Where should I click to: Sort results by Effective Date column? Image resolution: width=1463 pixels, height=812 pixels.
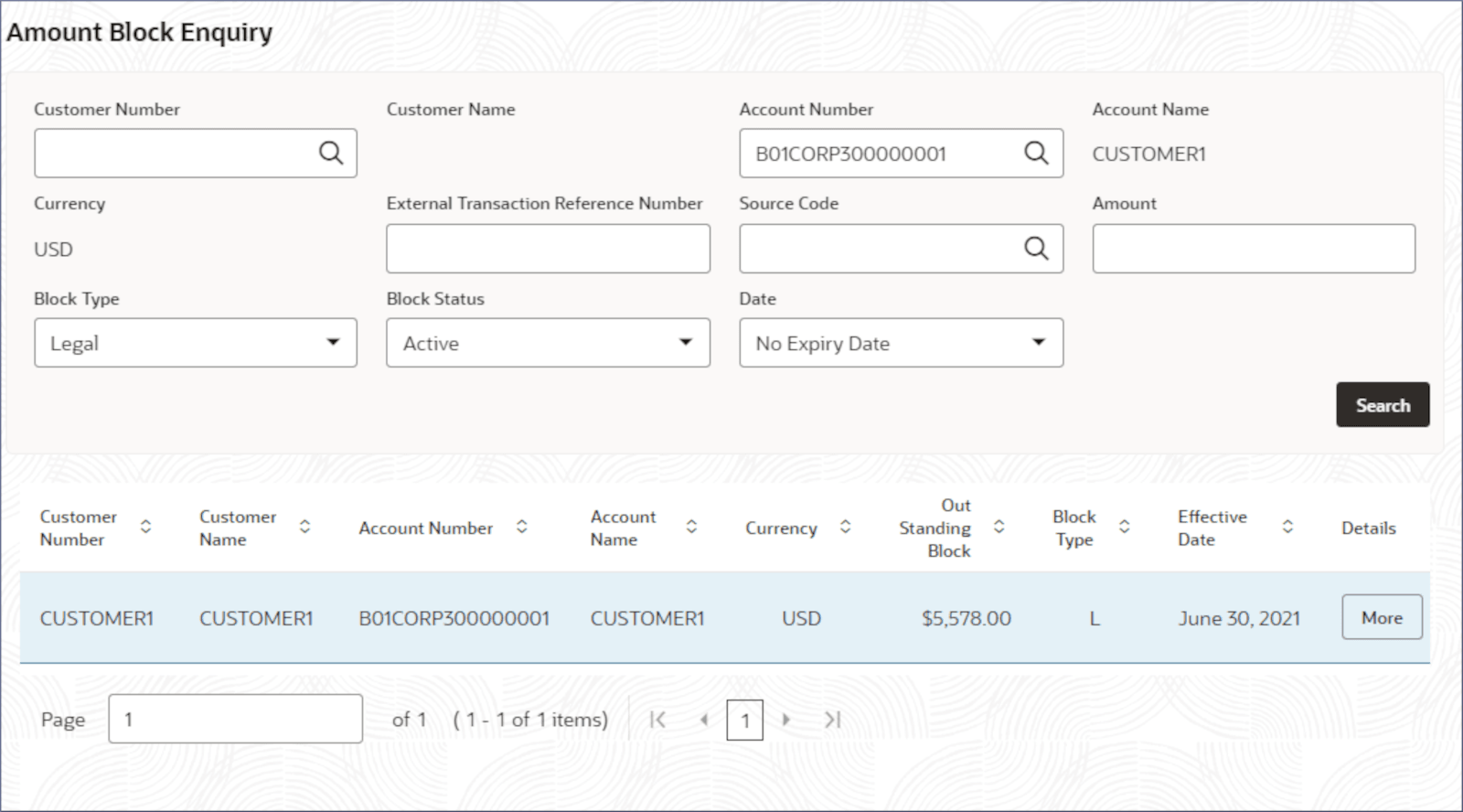[1287, 528]
